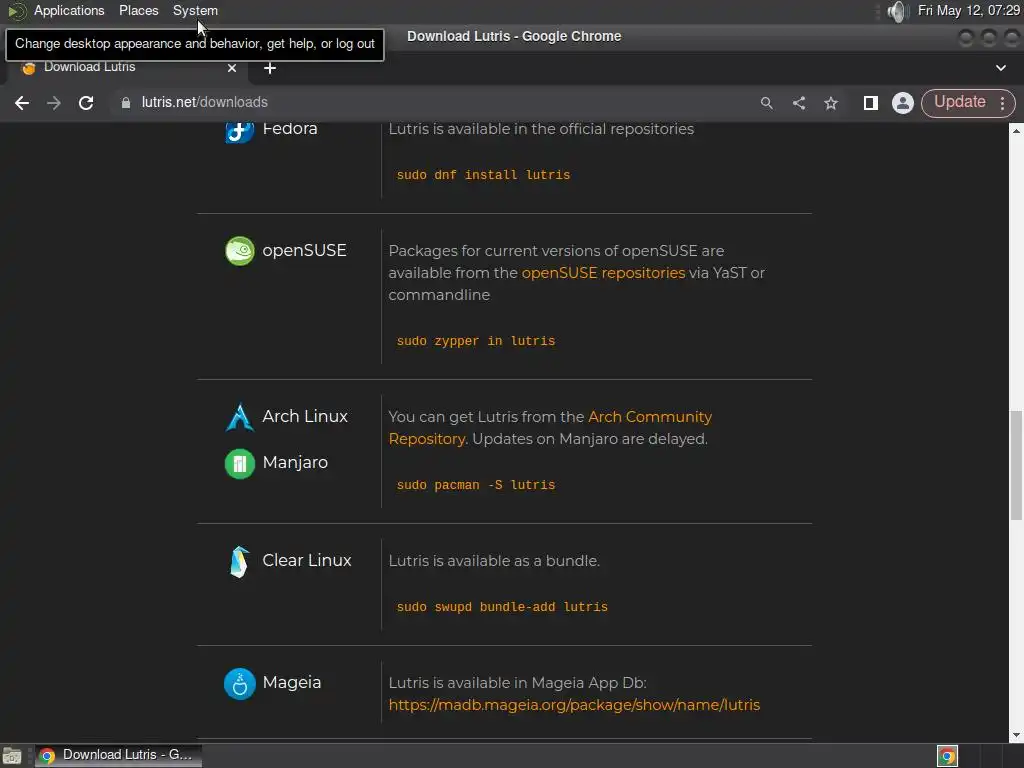Image resolution: width=1024 pixels, height=768 pixels.
Task: Click the show desktop icon in taskbar
Action: [12, 756]
